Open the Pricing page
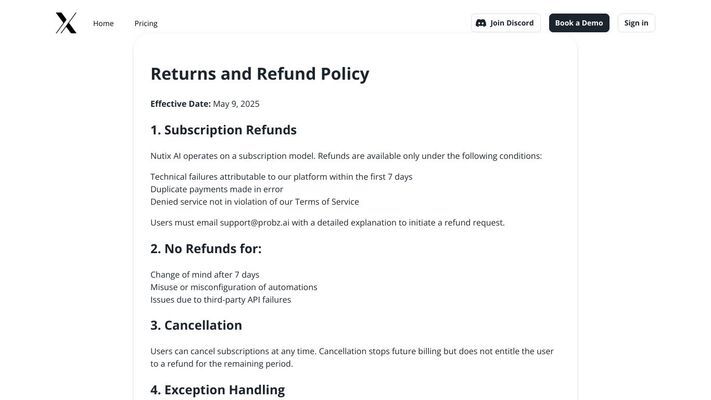711x400 pixels. click(x=146, y=23)
